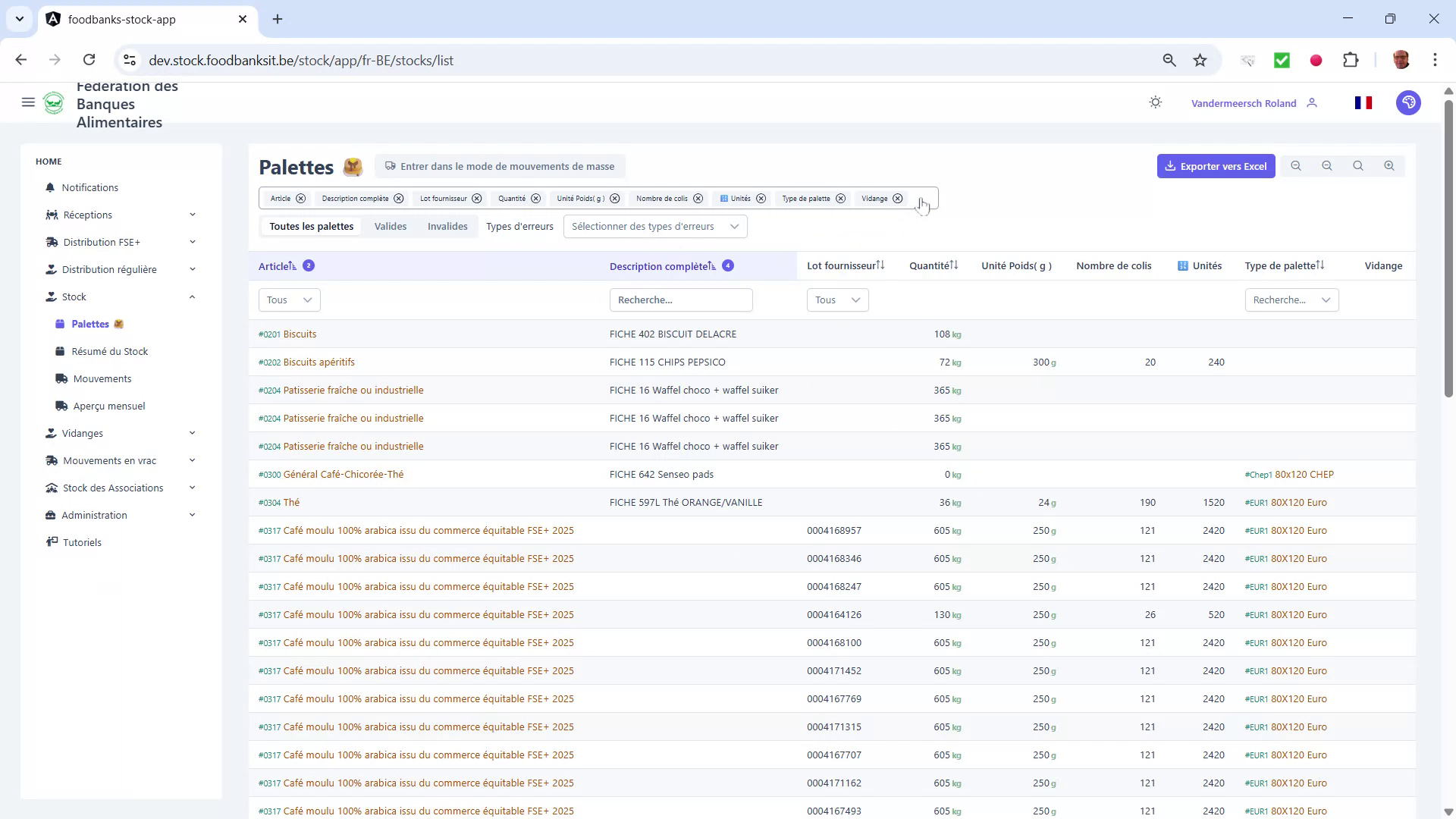
Task: Toggle light/dark mode with the sun icon
Action: [x=1155, y=102]
